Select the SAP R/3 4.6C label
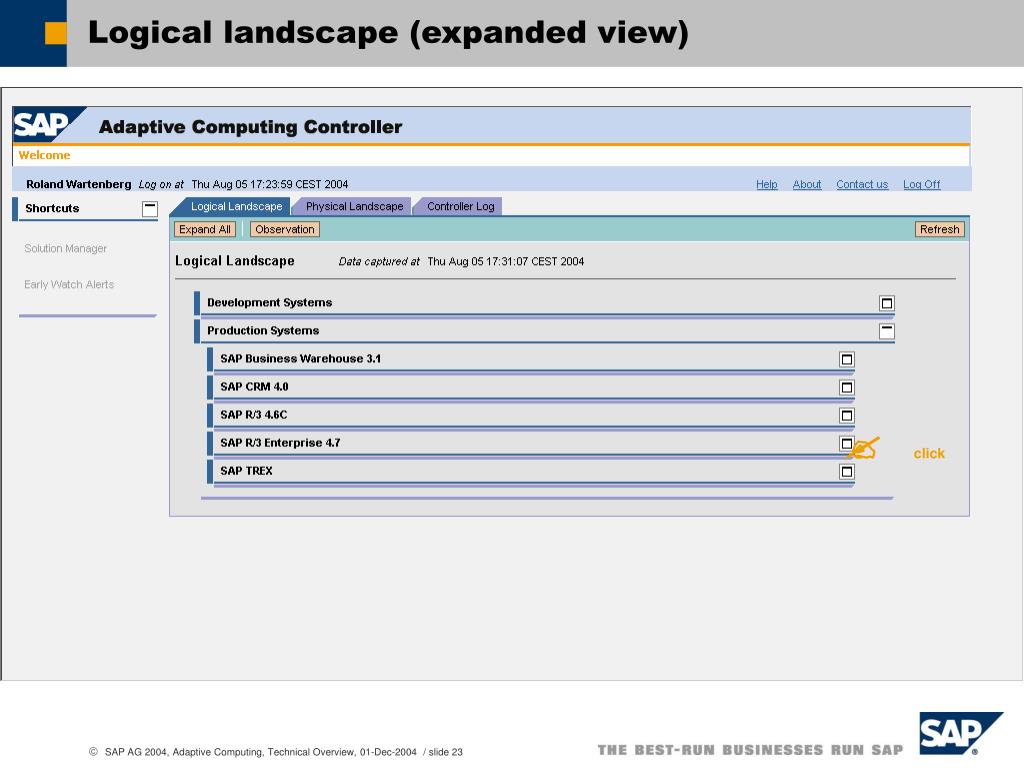Screen dimensions: 1024x768 [253, 415]
